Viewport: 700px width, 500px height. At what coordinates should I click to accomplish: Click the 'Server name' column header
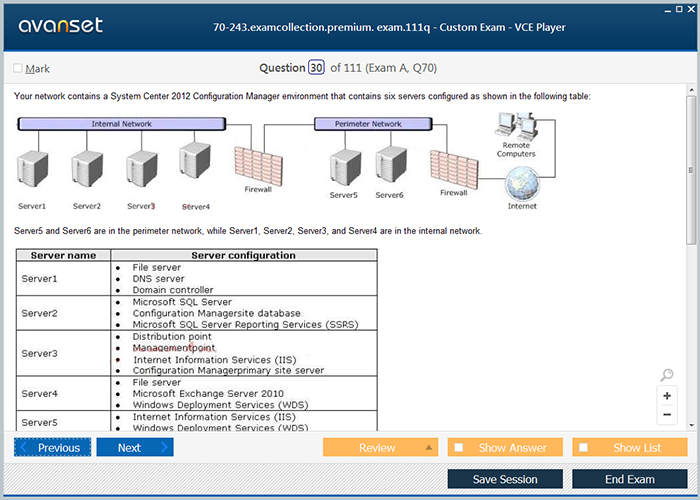63,255
